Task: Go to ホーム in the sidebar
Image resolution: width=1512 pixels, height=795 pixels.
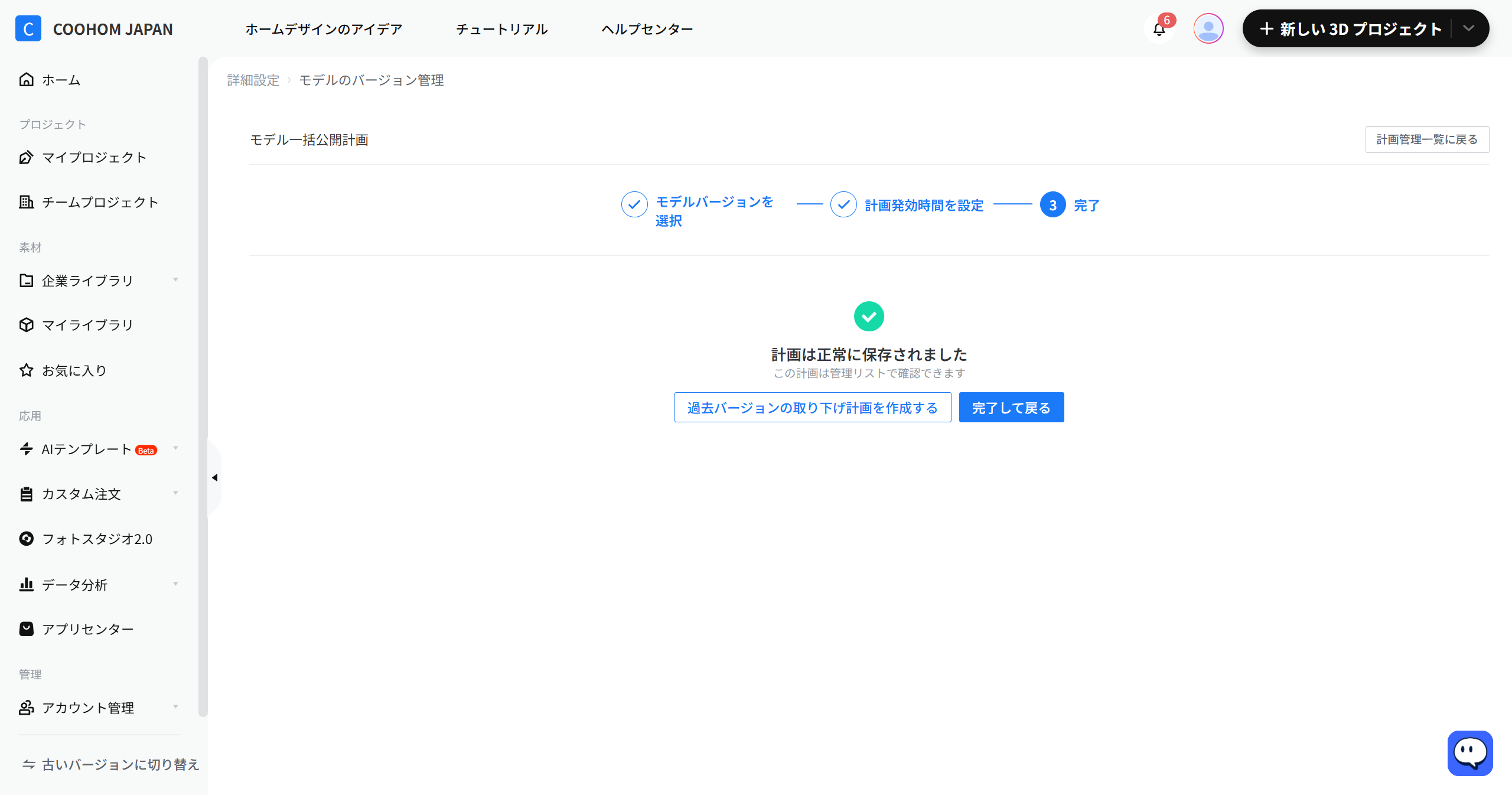Action: coord(61,80)
